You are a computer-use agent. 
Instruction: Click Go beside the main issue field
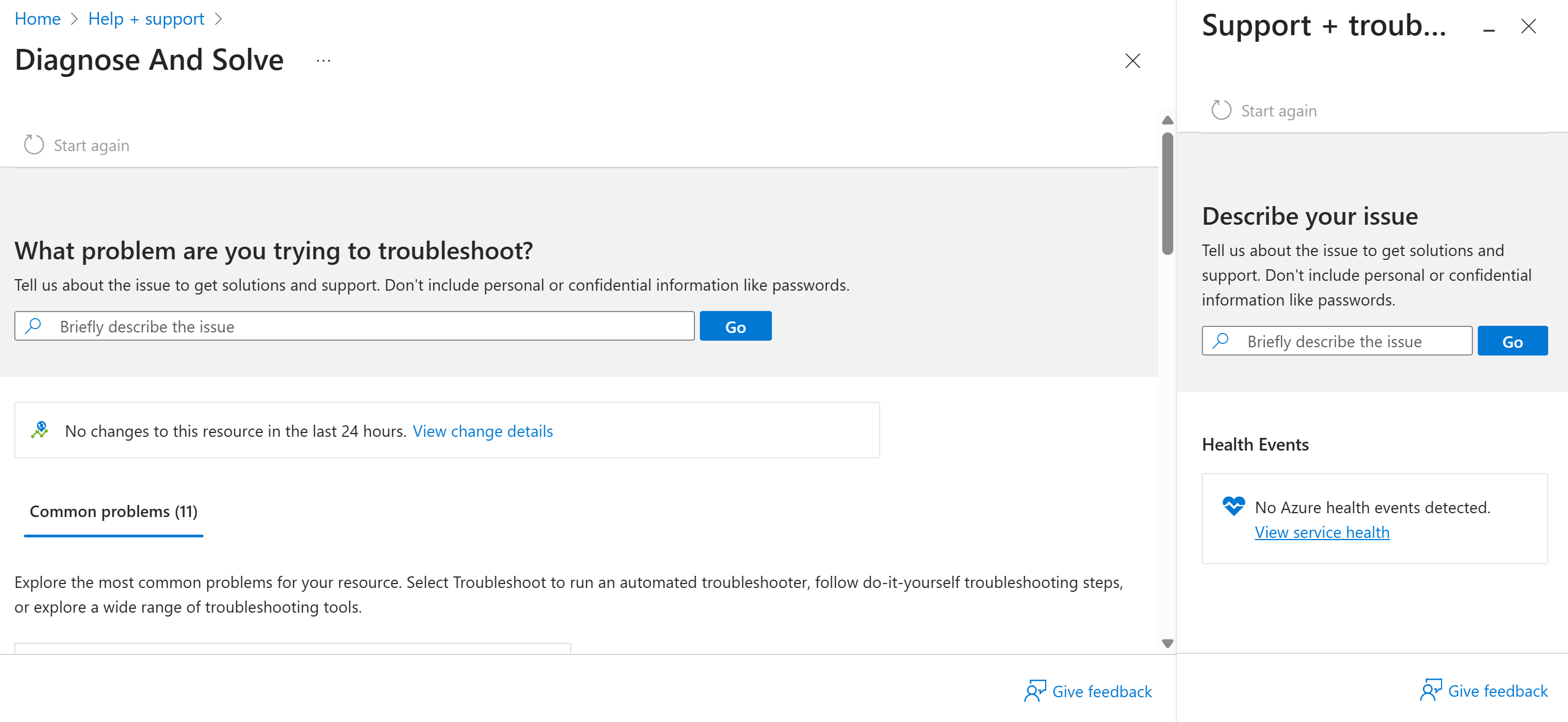click(735, 326)
